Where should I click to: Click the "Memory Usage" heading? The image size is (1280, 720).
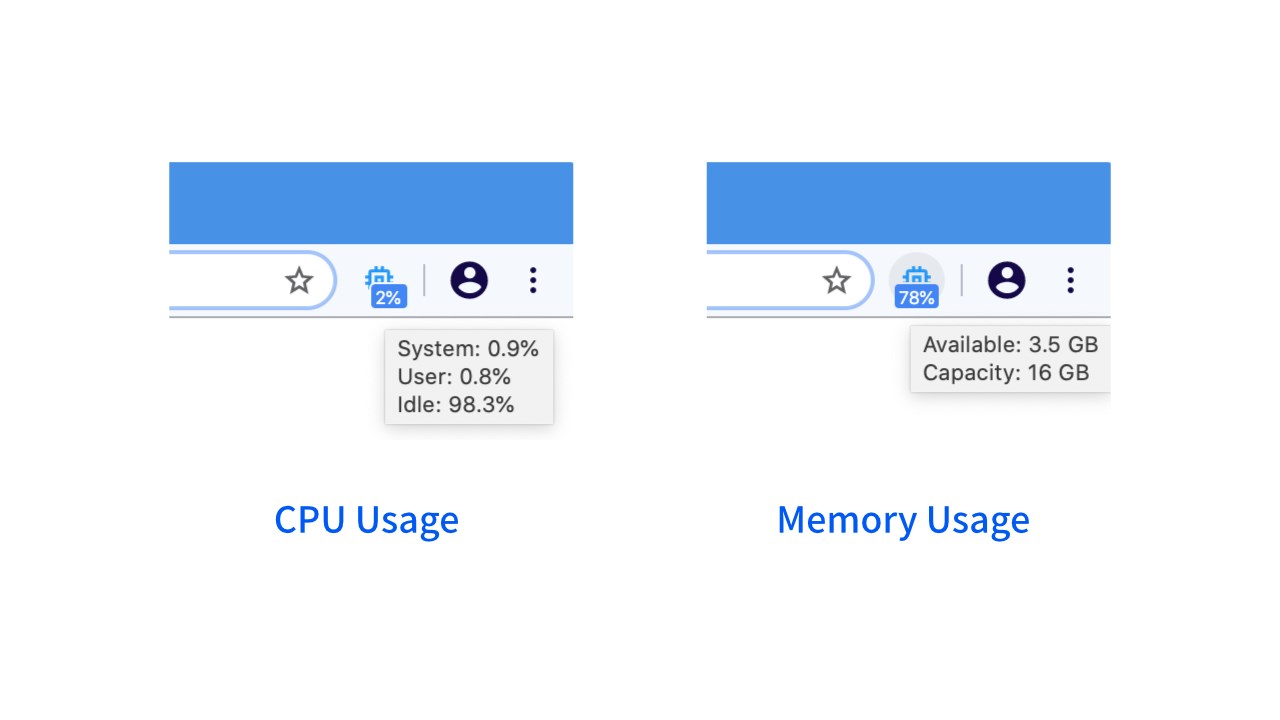[x=903, y=520]
